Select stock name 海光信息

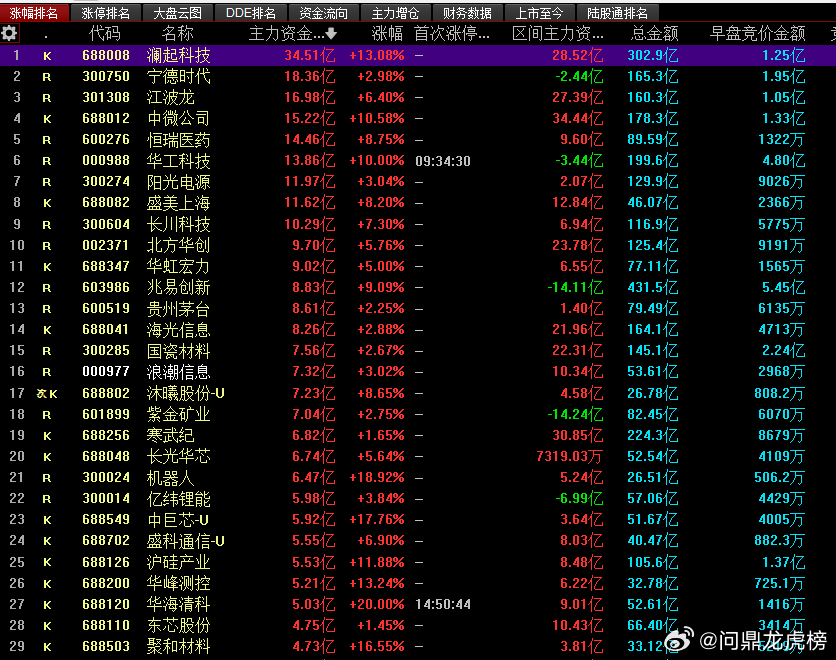179,330
